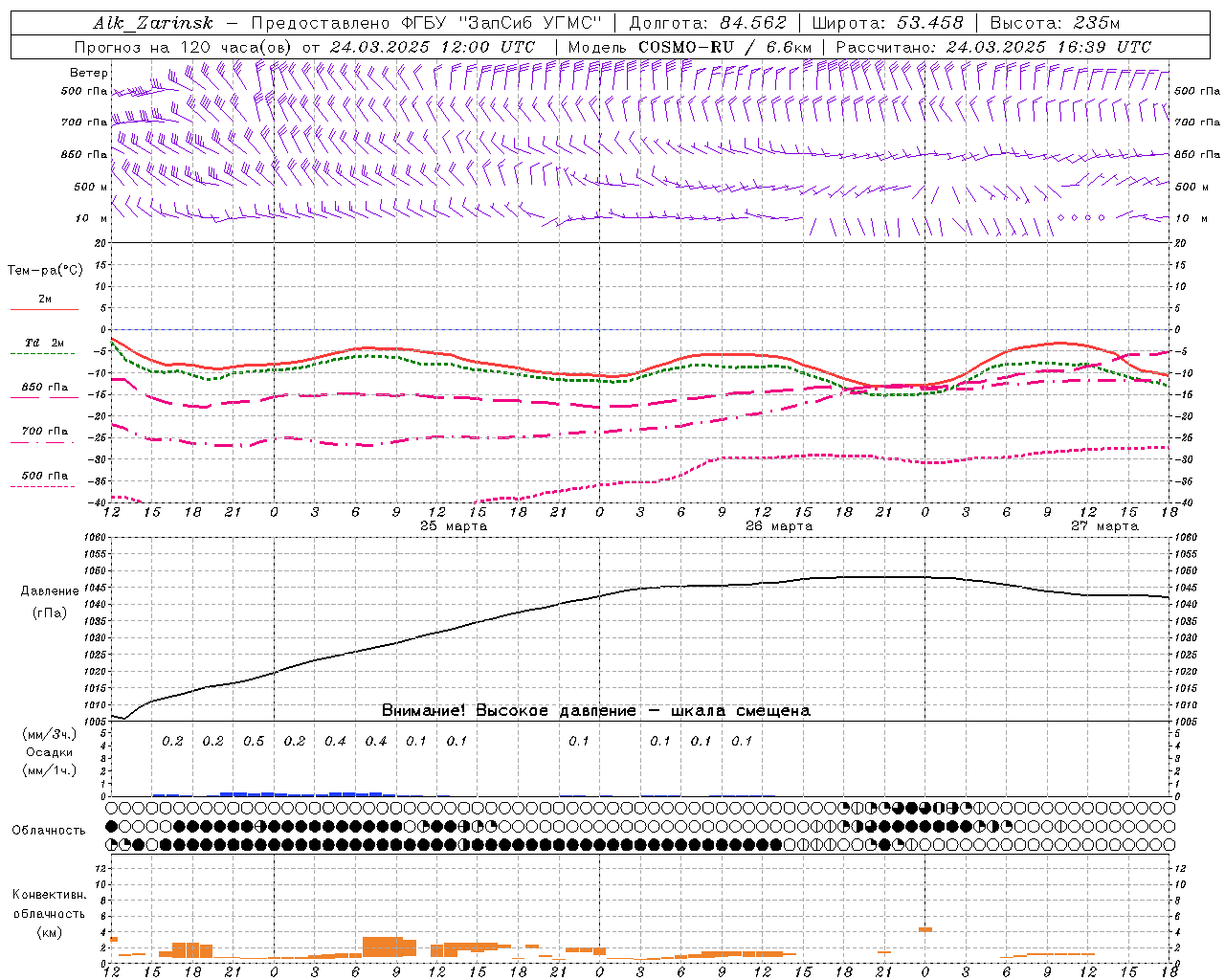This screenshot has width=1225, height=980.
Task: Click the 26 марта date label
Action: (779, 526)
